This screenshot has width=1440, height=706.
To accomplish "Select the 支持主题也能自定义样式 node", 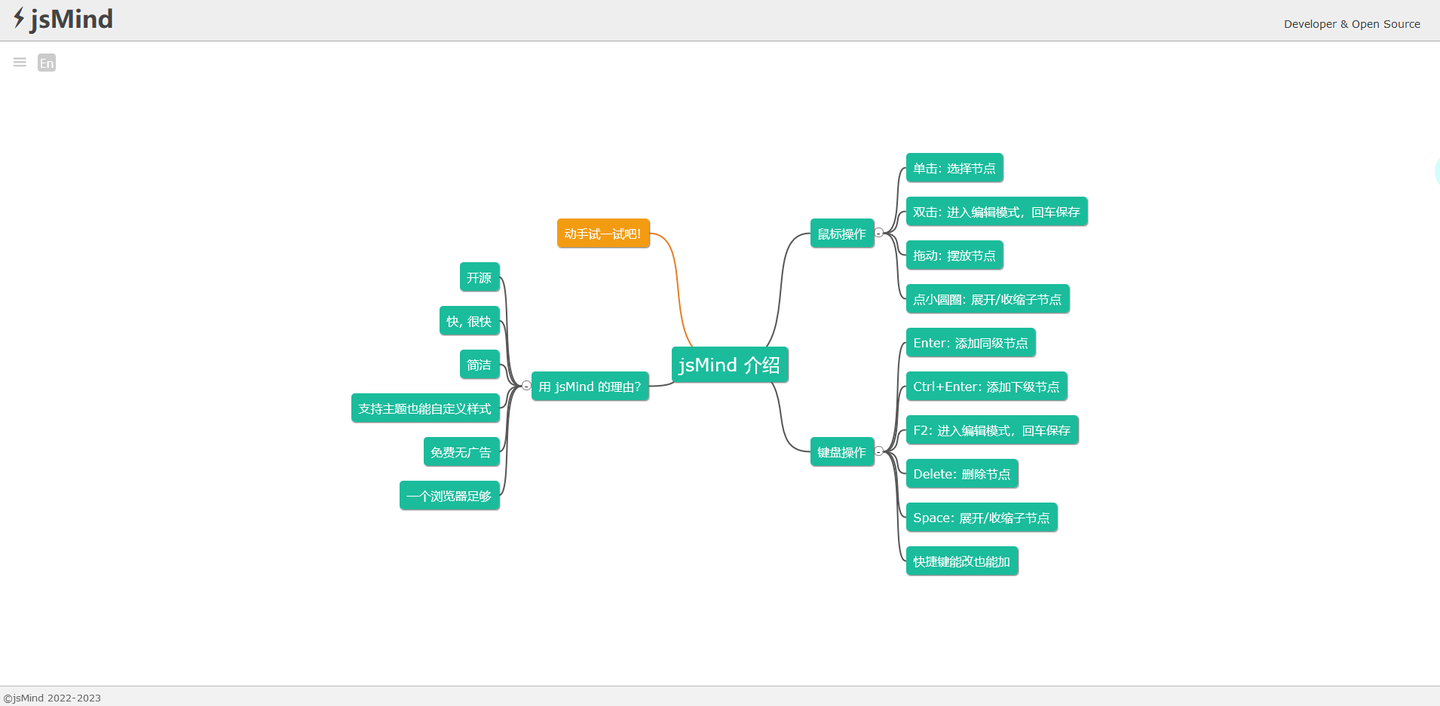I will (425, 409).
